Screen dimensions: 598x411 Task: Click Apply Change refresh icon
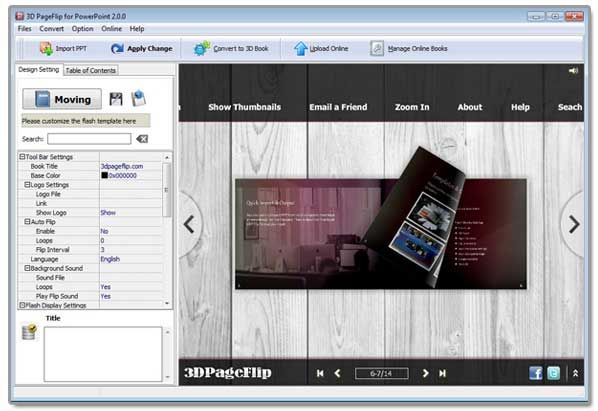(117, 48)
